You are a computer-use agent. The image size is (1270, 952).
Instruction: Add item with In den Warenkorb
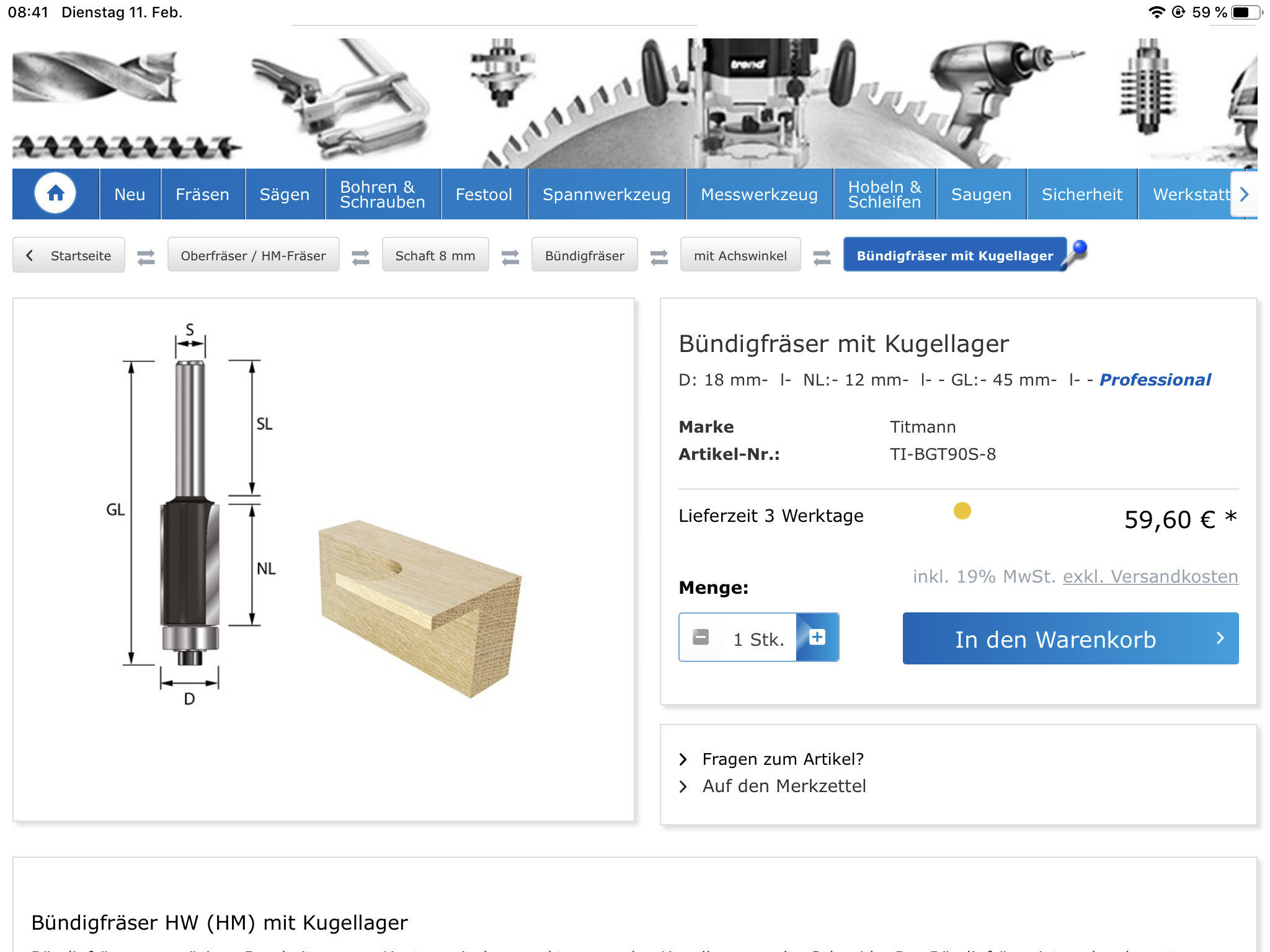(1070, 639)
